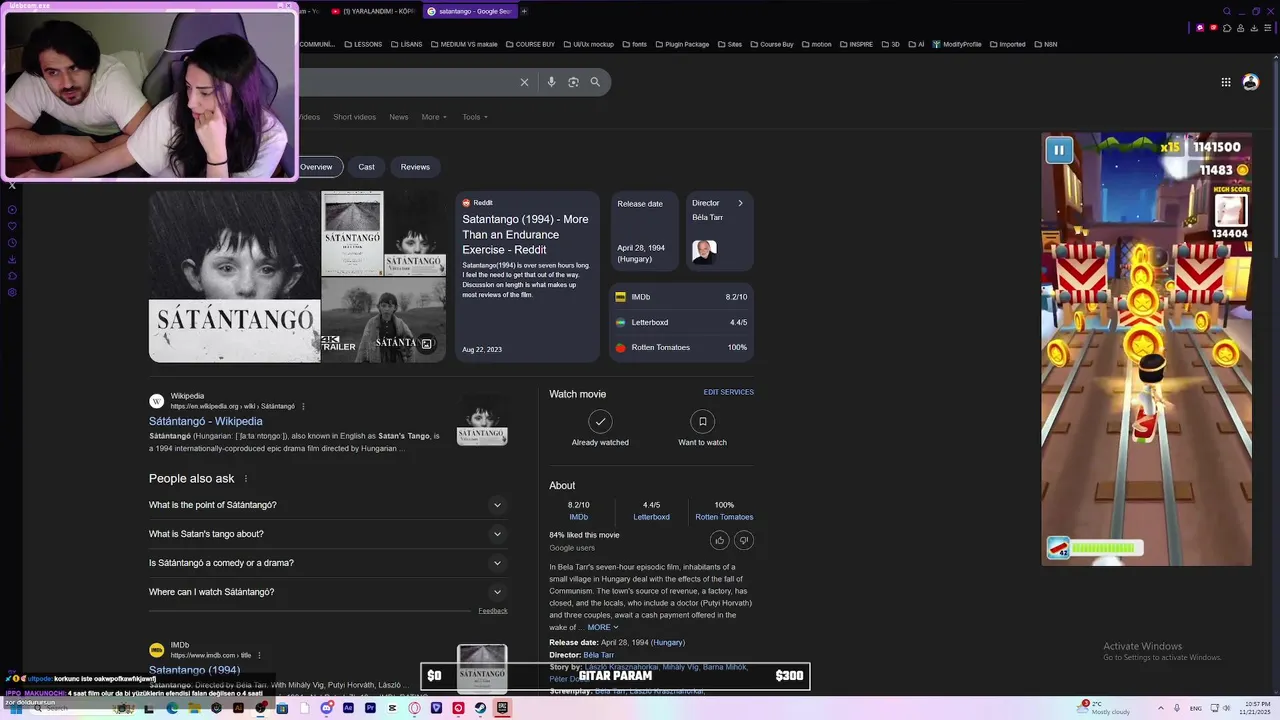The image size is (1280, 720).
Task: Click the Hungary link under Release date
Action: tap(668, 642)
